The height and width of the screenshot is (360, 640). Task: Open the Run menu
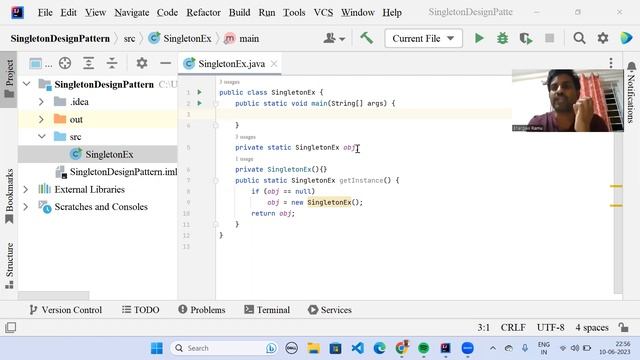[267, 13]
